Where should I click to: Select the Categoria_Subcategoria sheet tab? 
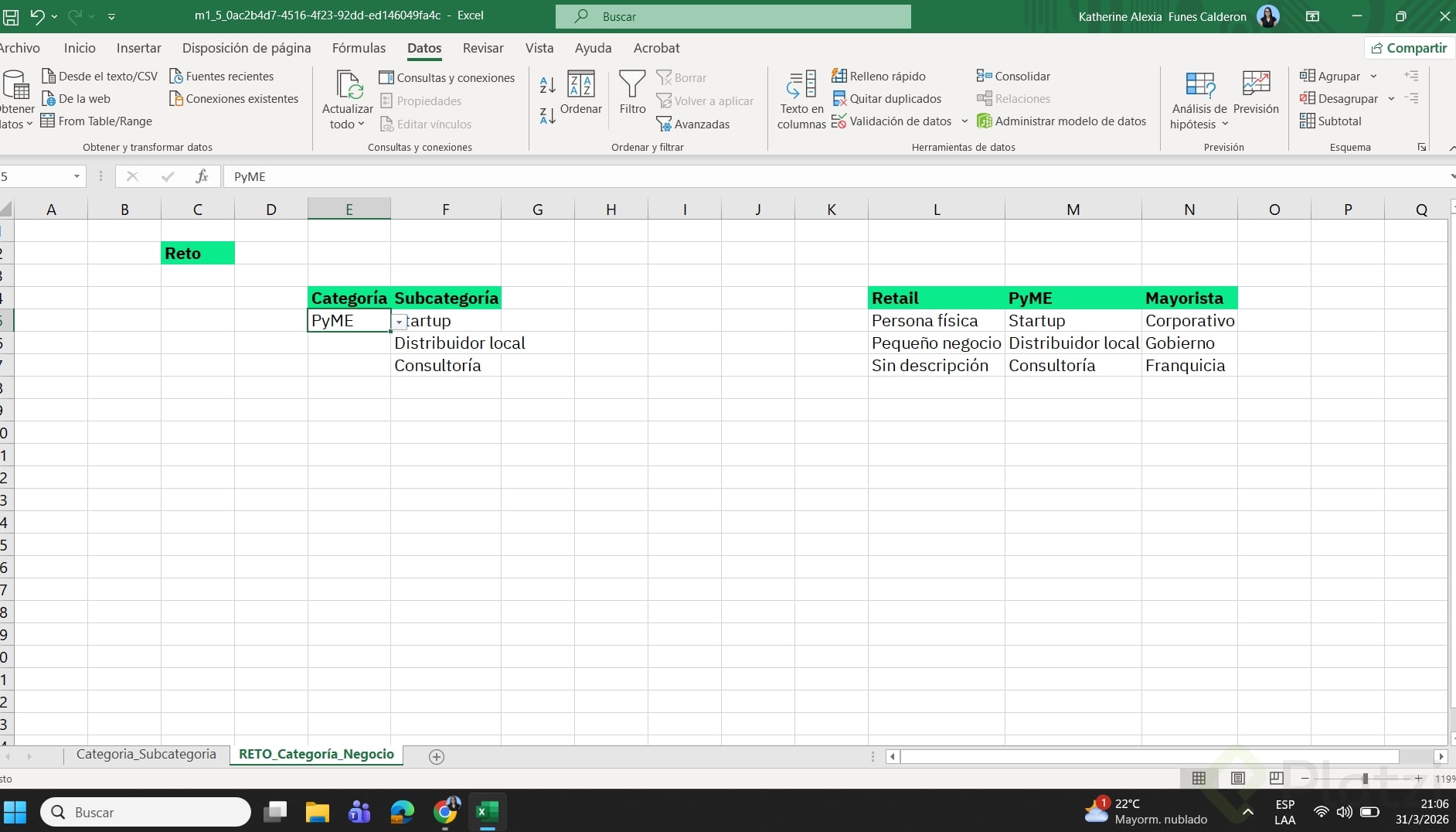[146, 755]
